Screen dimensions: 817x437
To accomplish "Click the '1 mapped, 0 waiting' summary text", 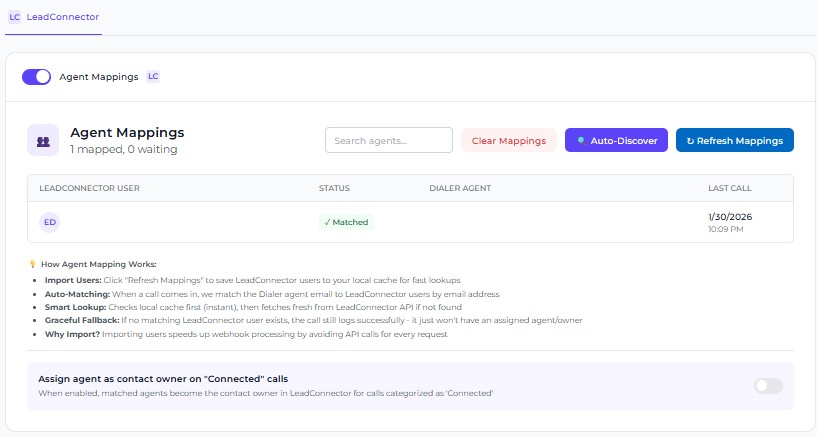I will (124, 149).
